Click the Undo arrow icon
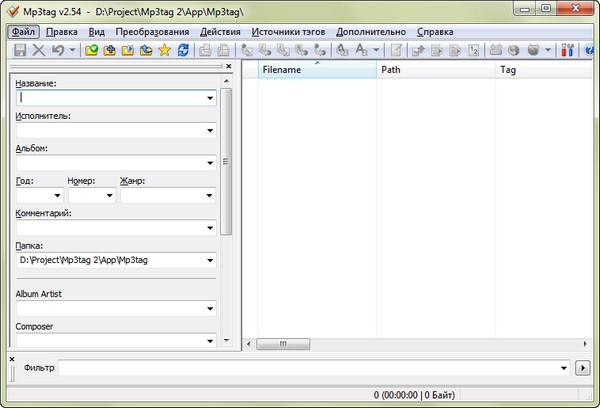This screenshot has height=408, width=600. click(58, 50)
